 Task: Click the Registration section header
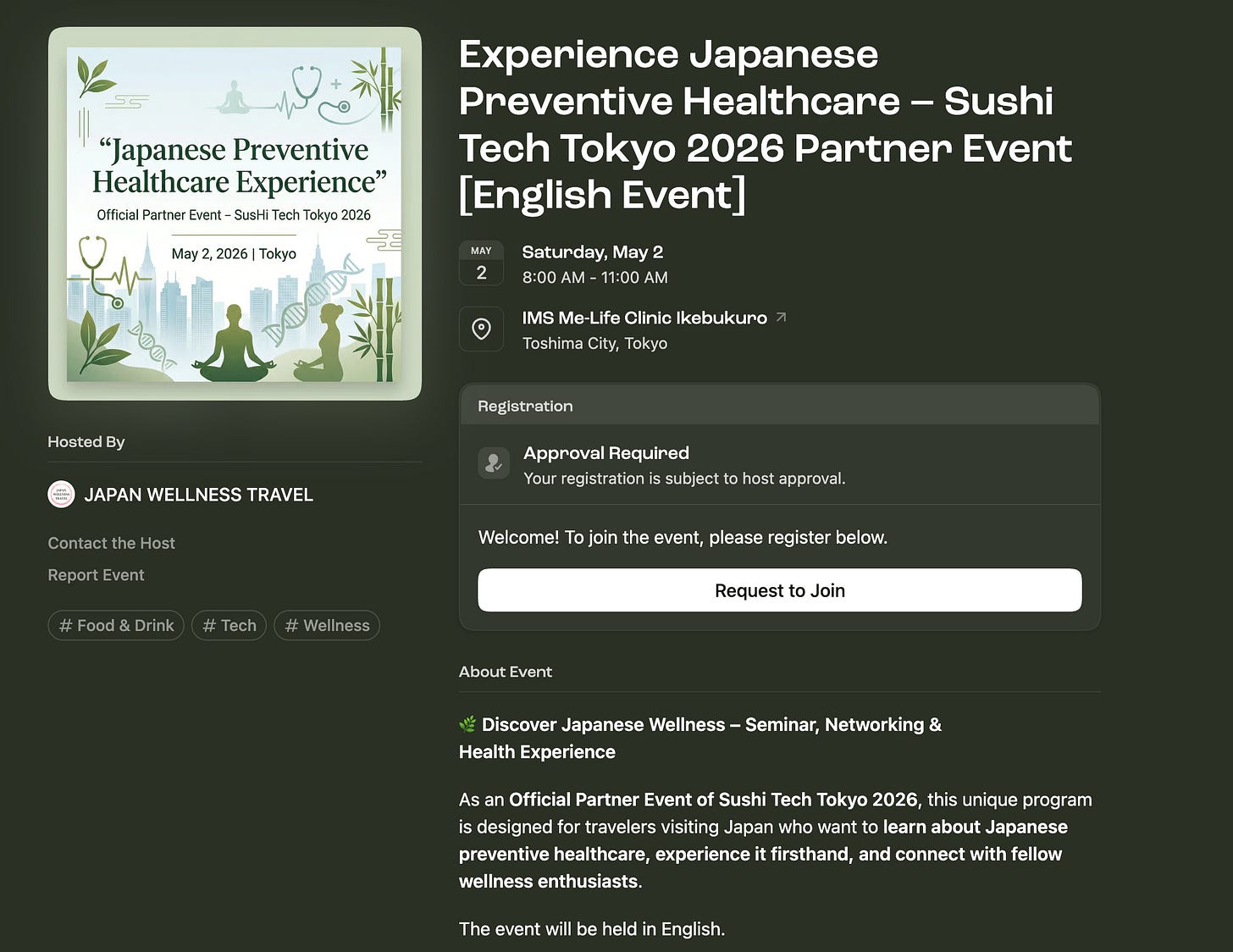[780, 406]
